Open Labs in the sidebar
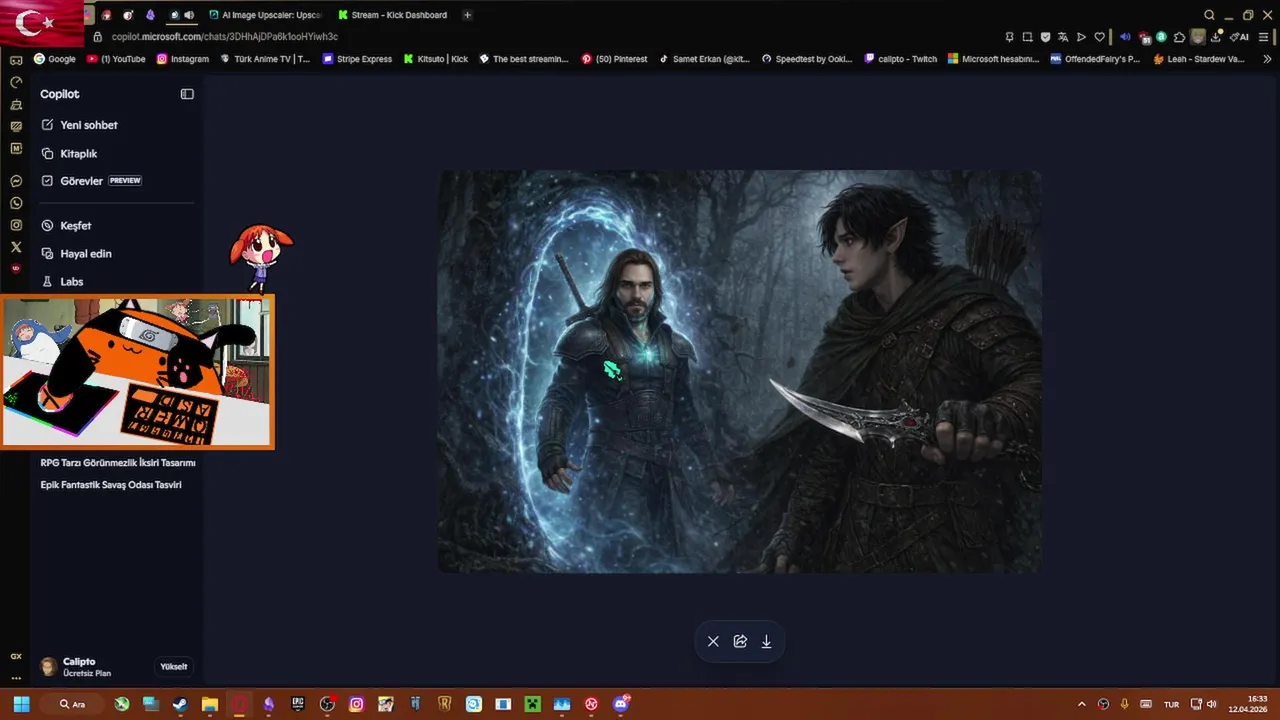This screenshot has height=720, width=1280. [x=63, y=282]
